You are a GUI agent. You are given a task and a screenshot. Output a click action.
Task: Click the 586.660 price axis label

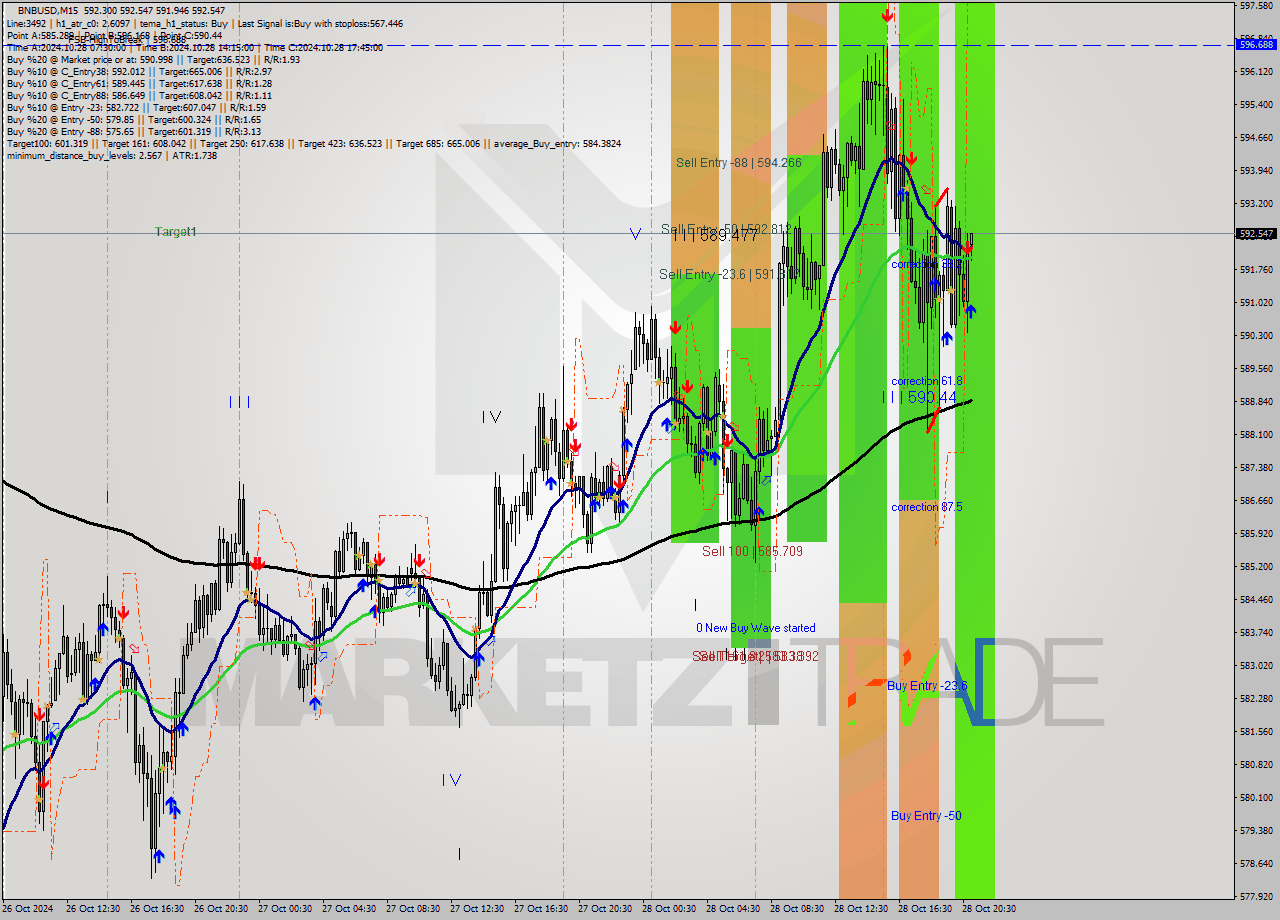coord(1256,501)
